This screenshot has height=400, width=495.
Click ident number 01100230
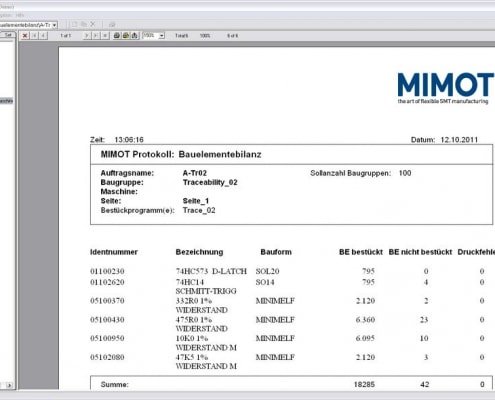(x=107, y=271)
